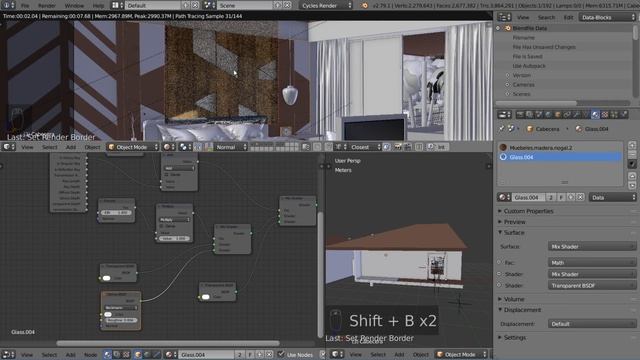
Task: Select shader nodes tree type in node editor
Action: [x=107, y=354]
